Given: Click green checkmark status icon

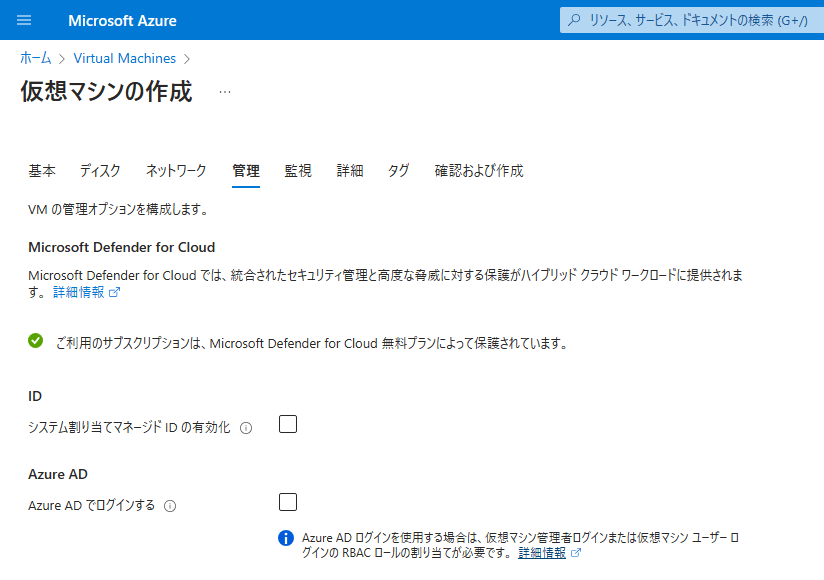Looking at the screenshot, I should click(36, 341).
